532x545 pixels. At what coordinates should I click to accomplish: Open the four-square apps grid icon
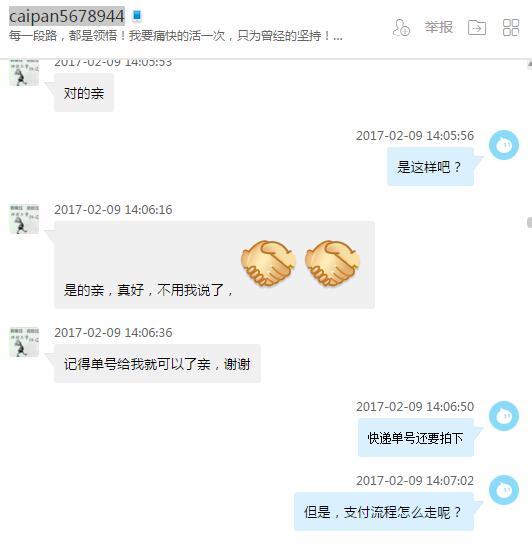pos(511,27)
